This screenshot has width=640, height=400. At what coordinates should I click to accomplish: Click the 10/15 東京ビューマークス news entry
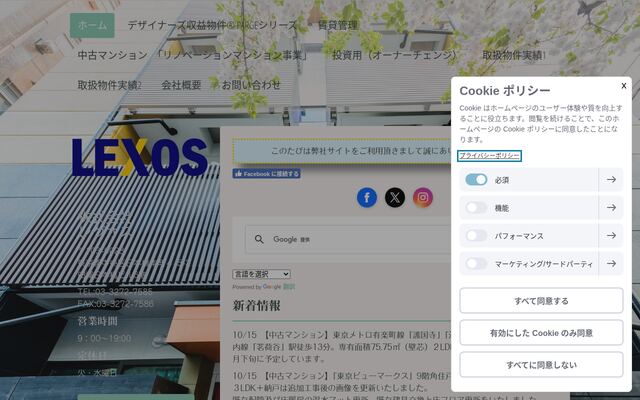342,386
